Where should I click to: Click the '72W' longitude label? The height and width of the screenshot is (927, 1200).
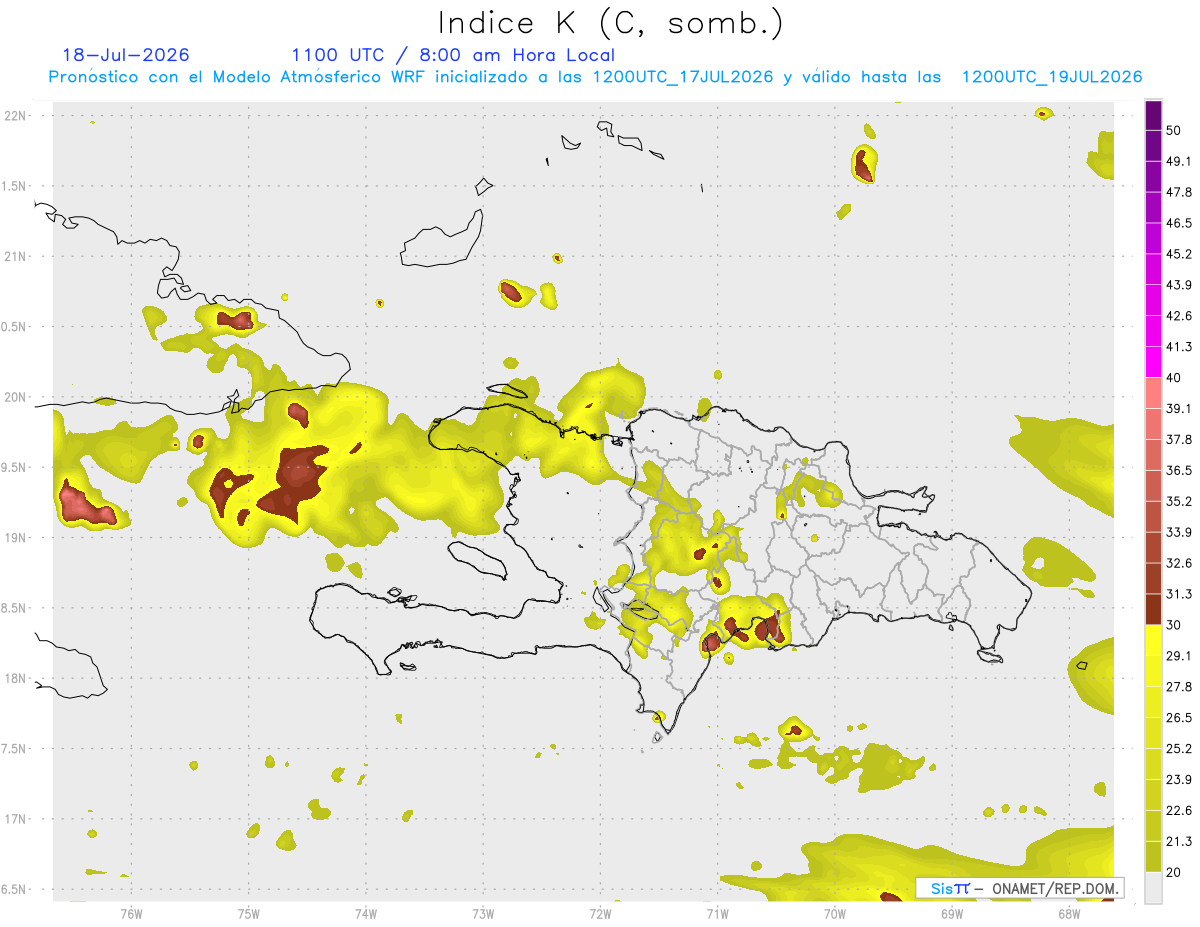coord(600,914)
